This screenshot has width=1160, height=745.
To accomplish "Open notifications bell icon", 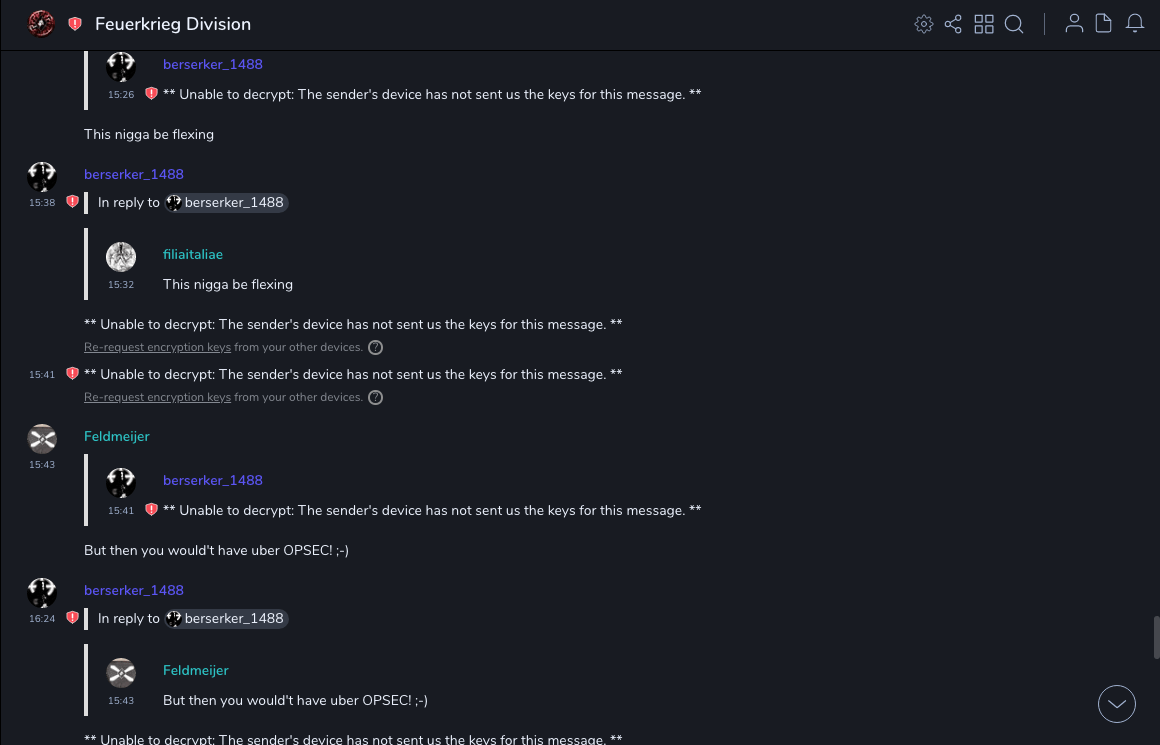I will click(x=1135, y=24).
